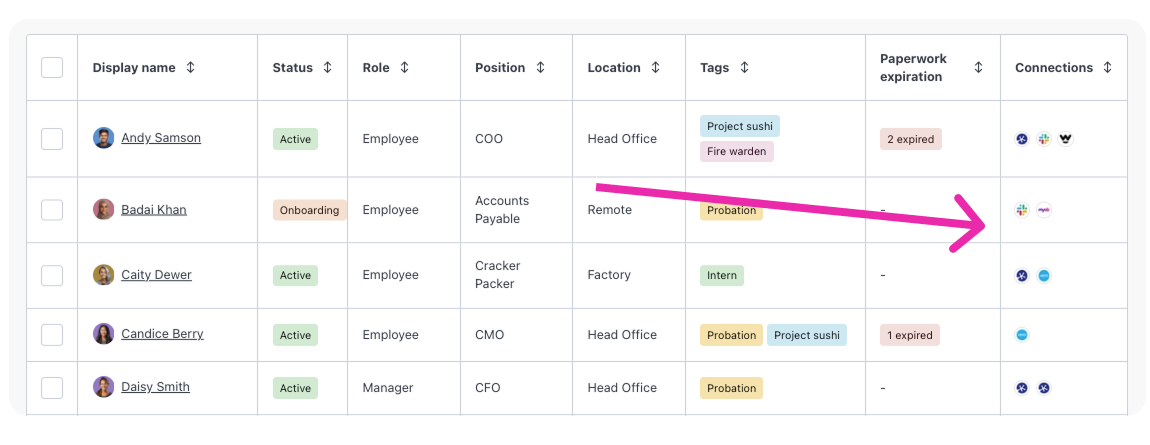Viewport: 1150px width, 445px height.
Task: Sort the table by Status arrows
Action: [327, 68]
